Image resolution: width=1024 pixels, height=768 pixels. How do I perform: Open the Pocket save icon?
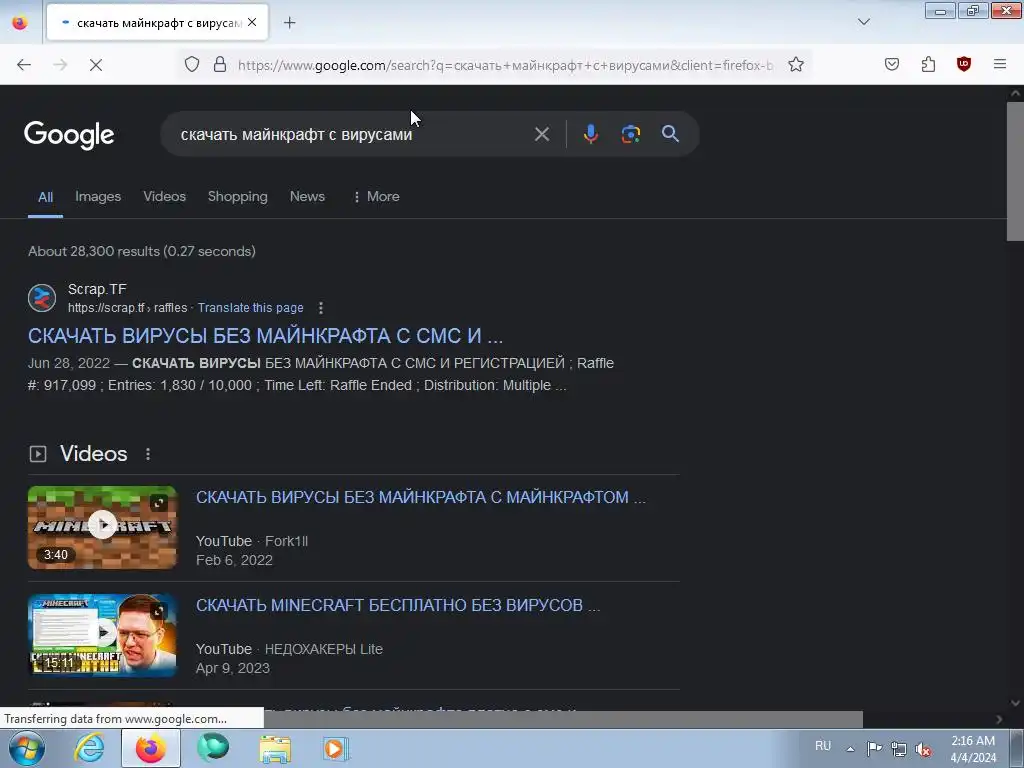(891, 65)
